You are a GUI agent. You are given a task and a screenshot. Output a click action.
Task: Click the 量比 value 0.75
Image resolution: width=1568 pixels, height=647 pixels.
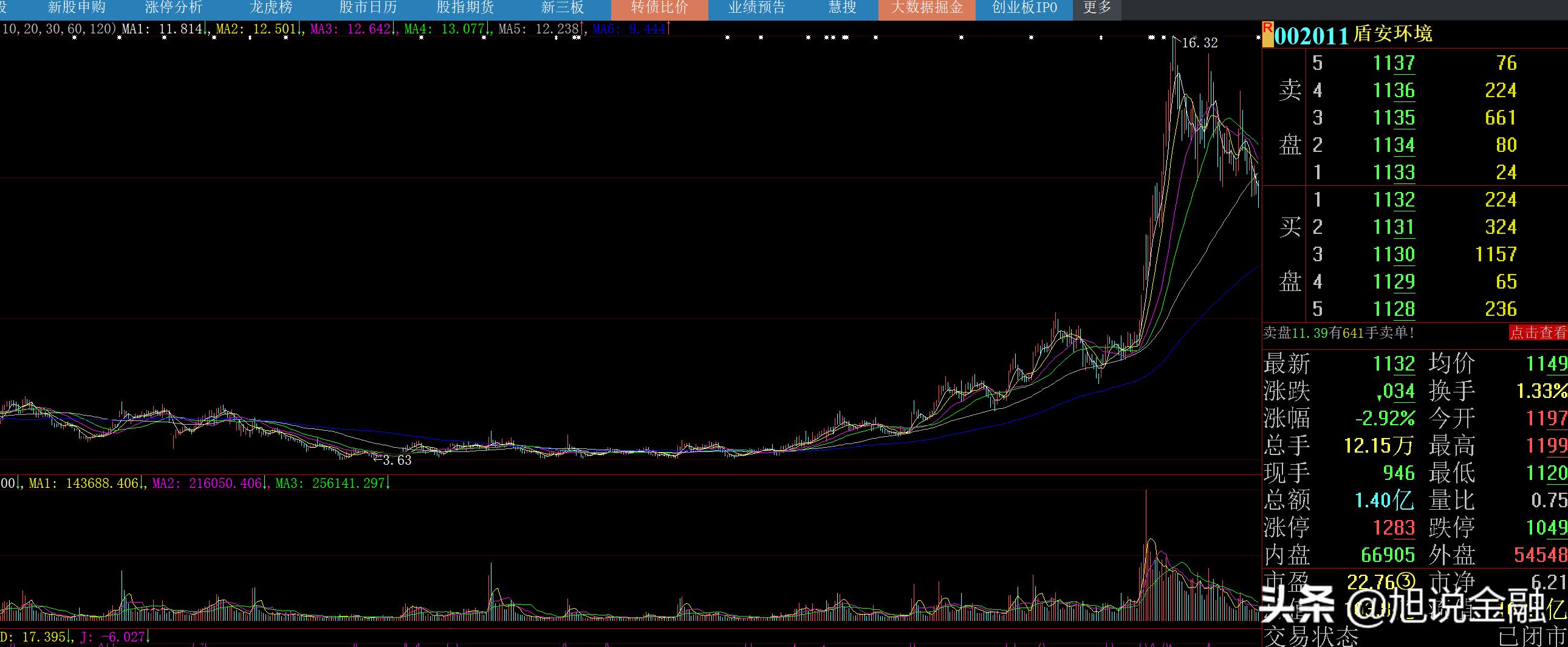click(1549, 501)
